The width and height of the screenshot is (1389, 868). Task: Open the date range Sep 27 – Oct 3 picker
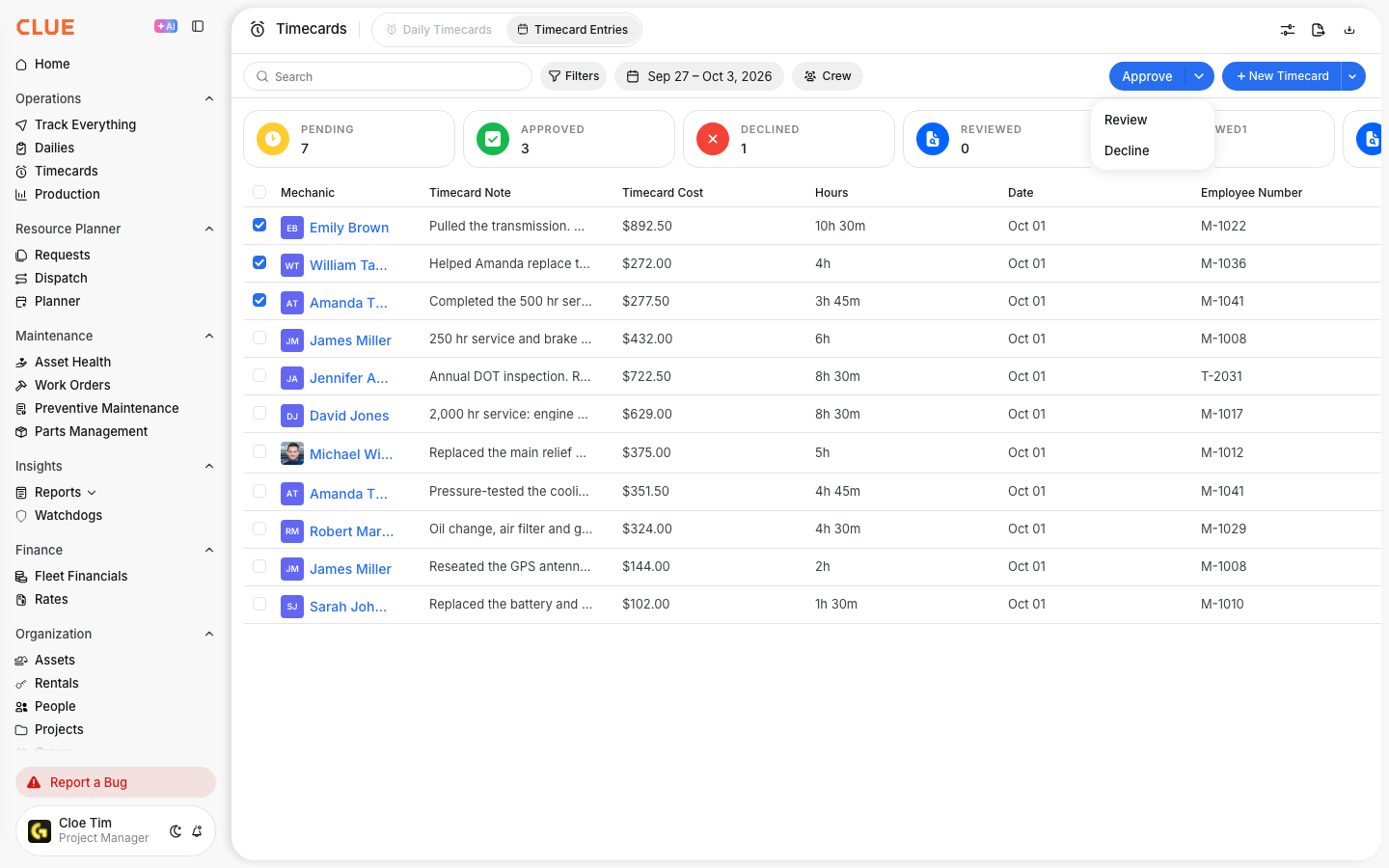point(699,76)
